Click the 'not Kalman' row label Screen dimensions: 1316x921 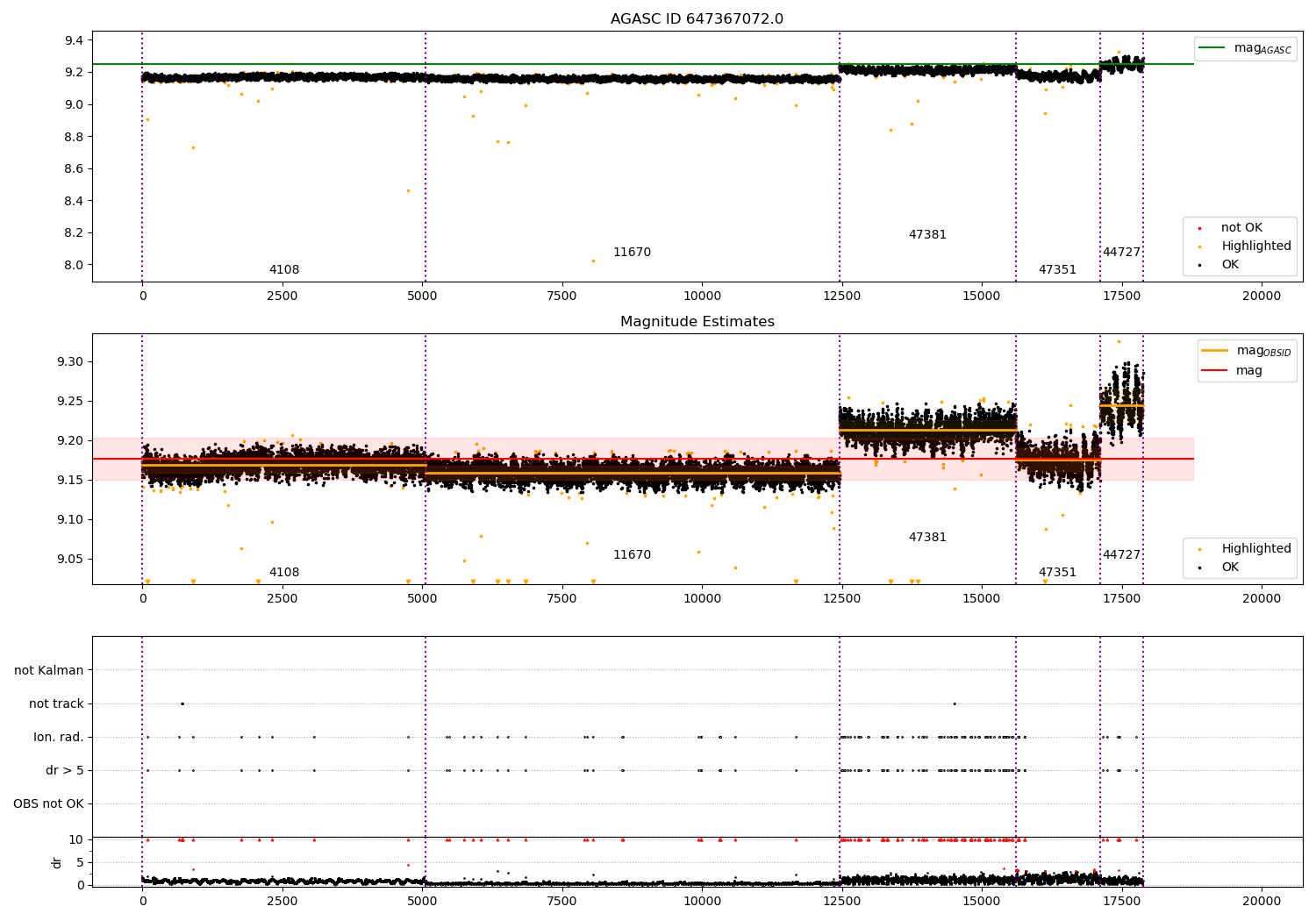click(49, 670)
